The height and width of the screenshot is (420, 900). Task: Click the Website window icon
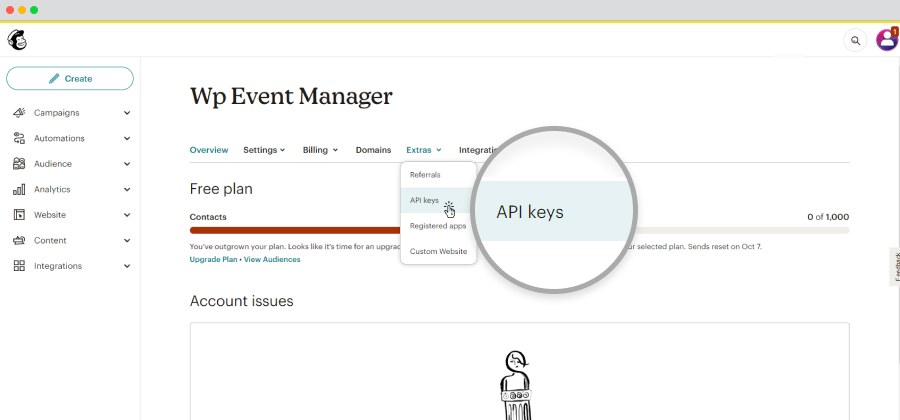(19, 215)
